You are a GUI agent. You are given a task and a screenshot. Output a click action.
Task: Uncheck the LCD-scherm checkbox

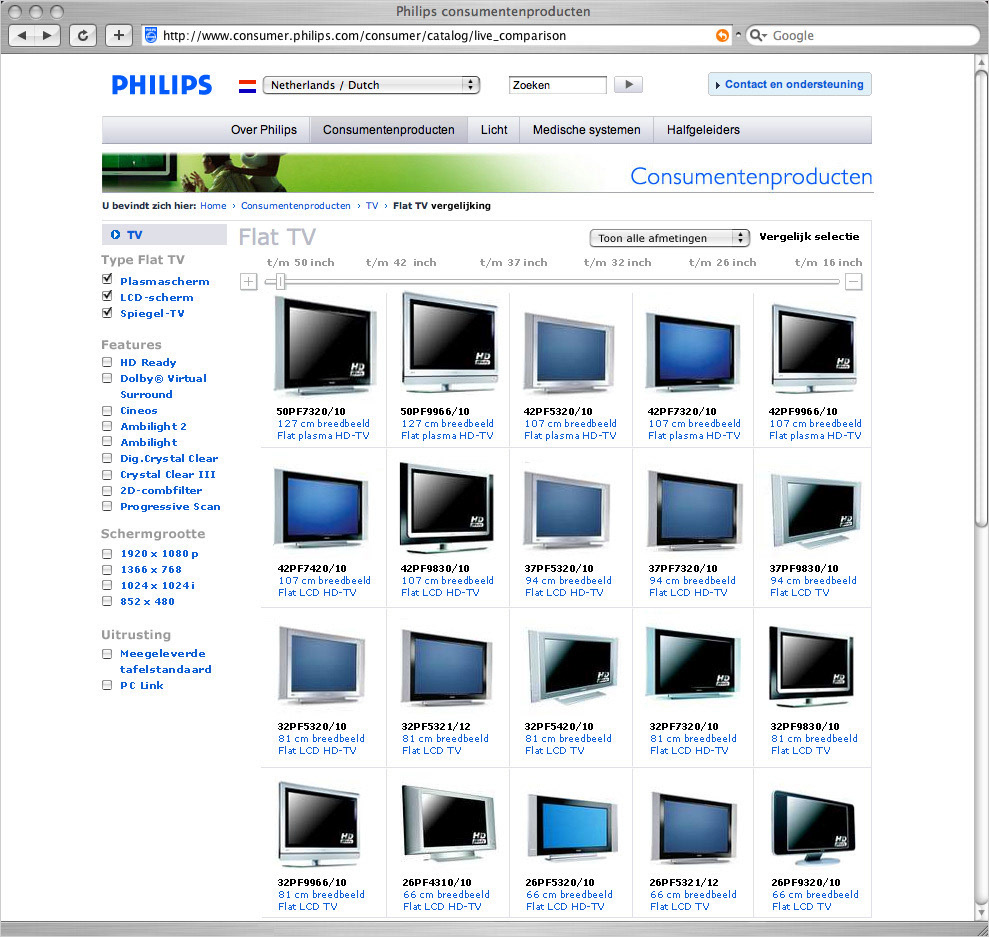(x=107, y=296)
